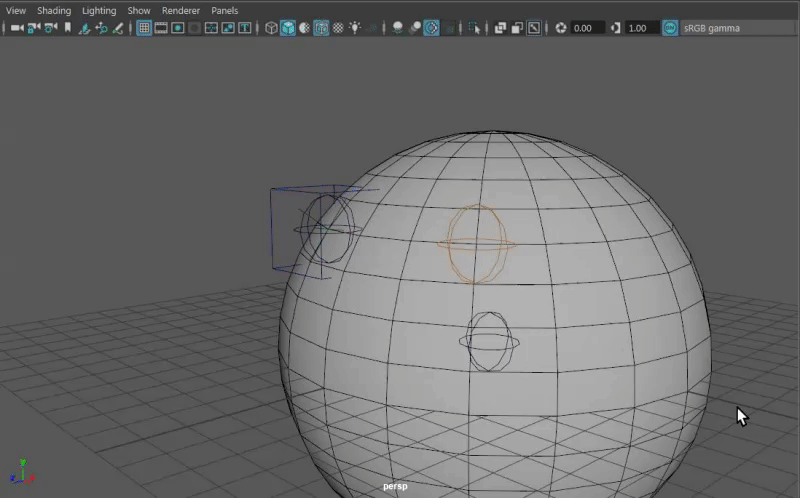The image size is (800, 498).
Task: Open the Renderer menu
Action: [x=181, y=10]
